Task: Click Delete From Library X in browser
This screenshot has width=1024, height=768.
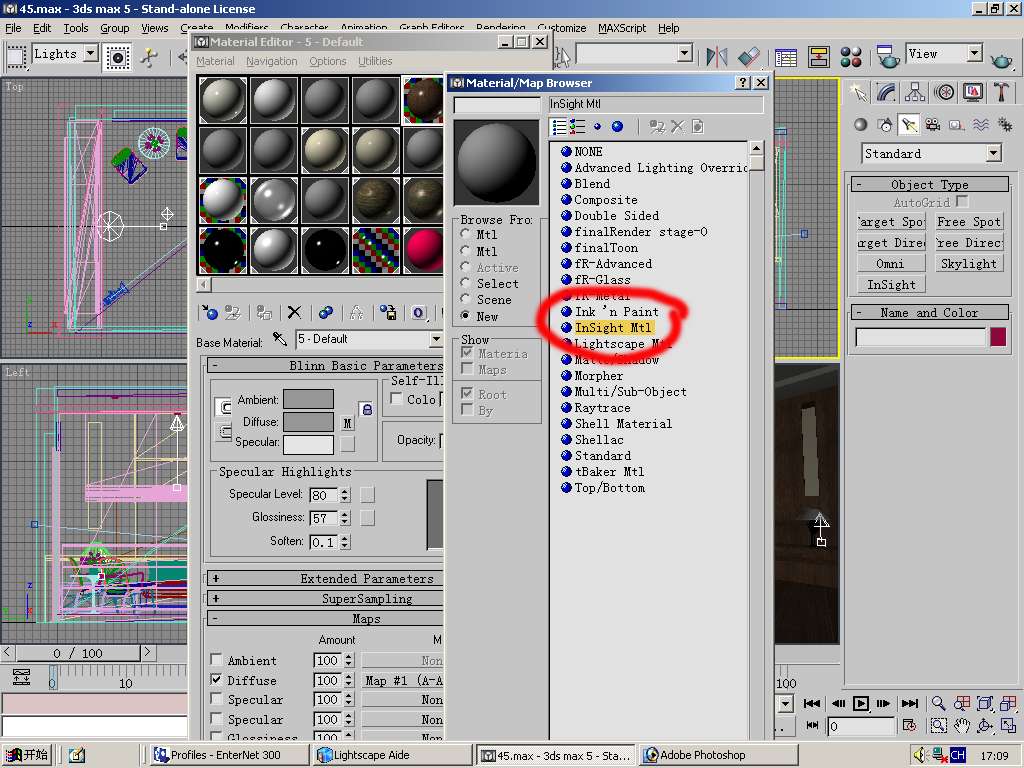Action: 677,127
